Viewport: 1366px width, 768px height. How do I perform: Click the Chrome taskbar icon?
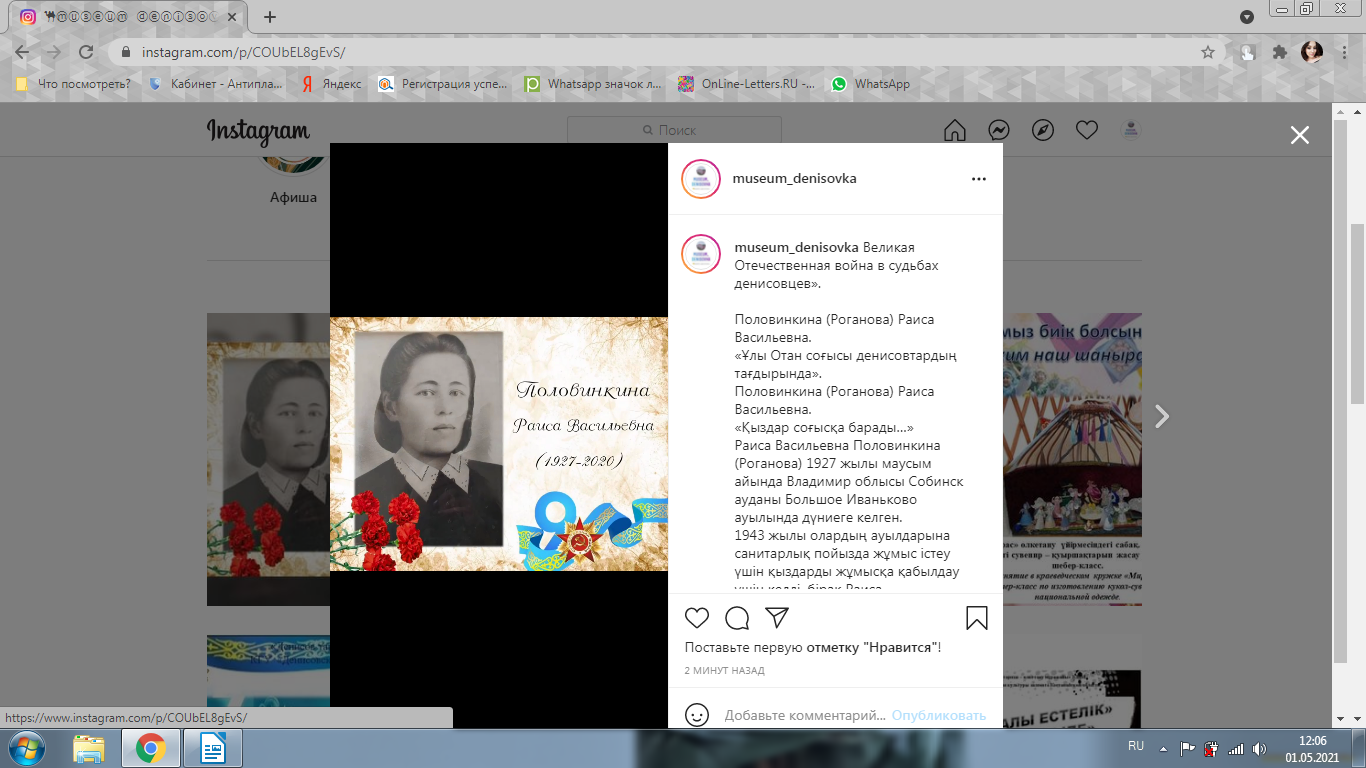pyautogui.click(x=151, y=748)
